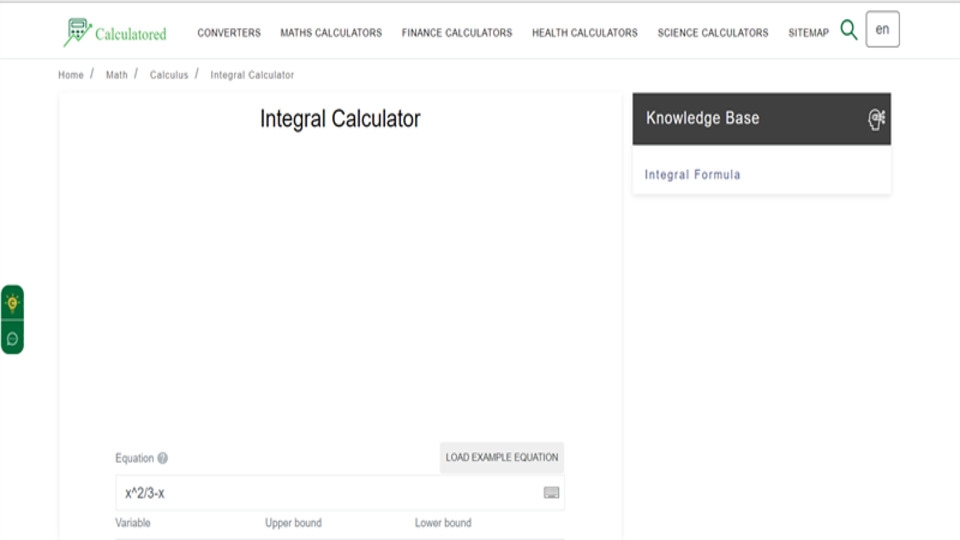Click the lightbulb side widget icon
Image resolution: width=960 pixels, height=540 pixels.
click(x=12, y=303)
